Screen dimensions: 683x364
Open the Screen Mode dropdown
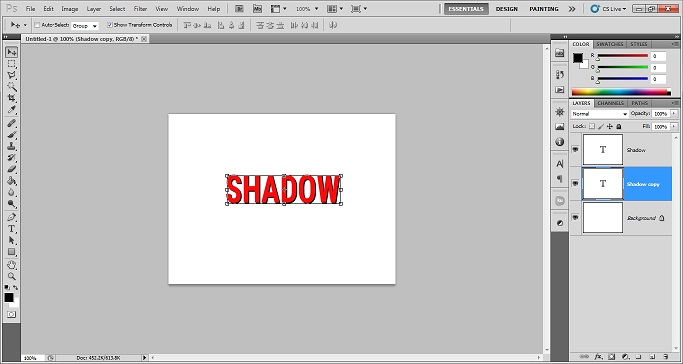tap(359, 9)
